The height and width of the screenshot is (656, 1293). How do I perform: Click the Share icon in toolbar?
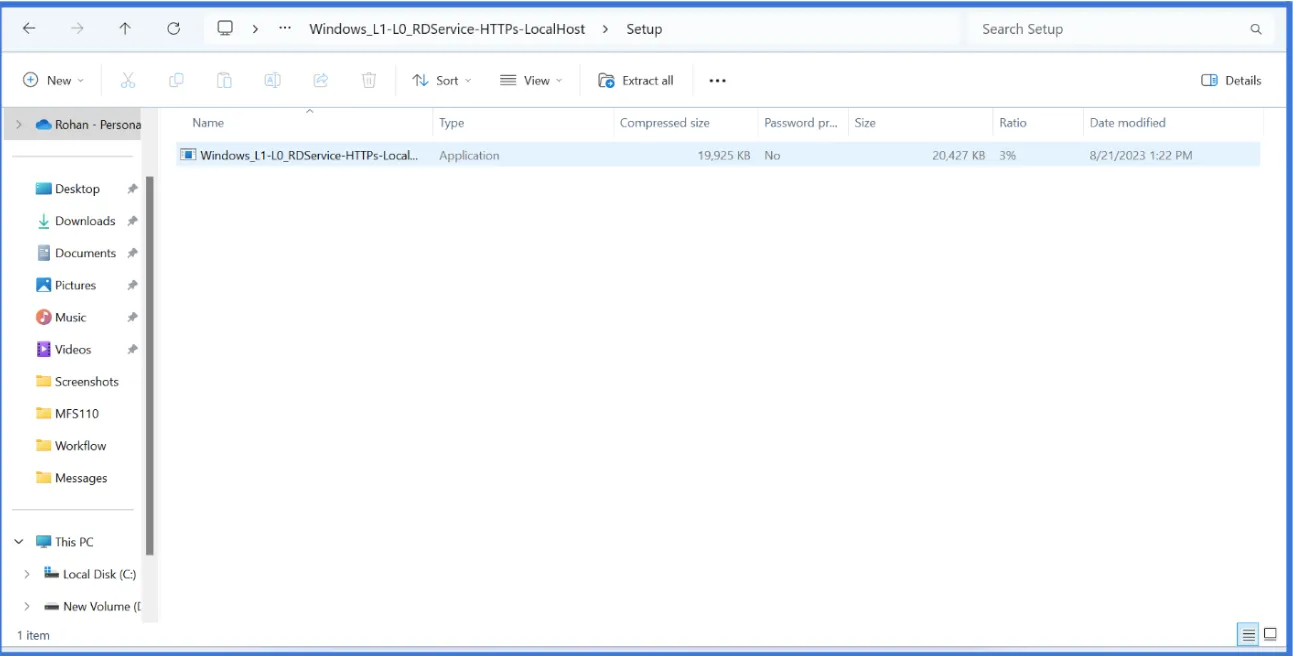click(321, 80)
